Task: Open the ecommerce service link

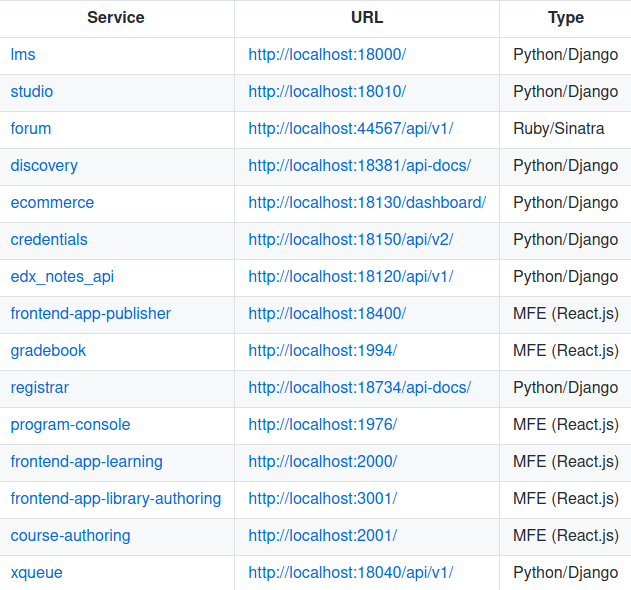Action: tap(52, 203)
